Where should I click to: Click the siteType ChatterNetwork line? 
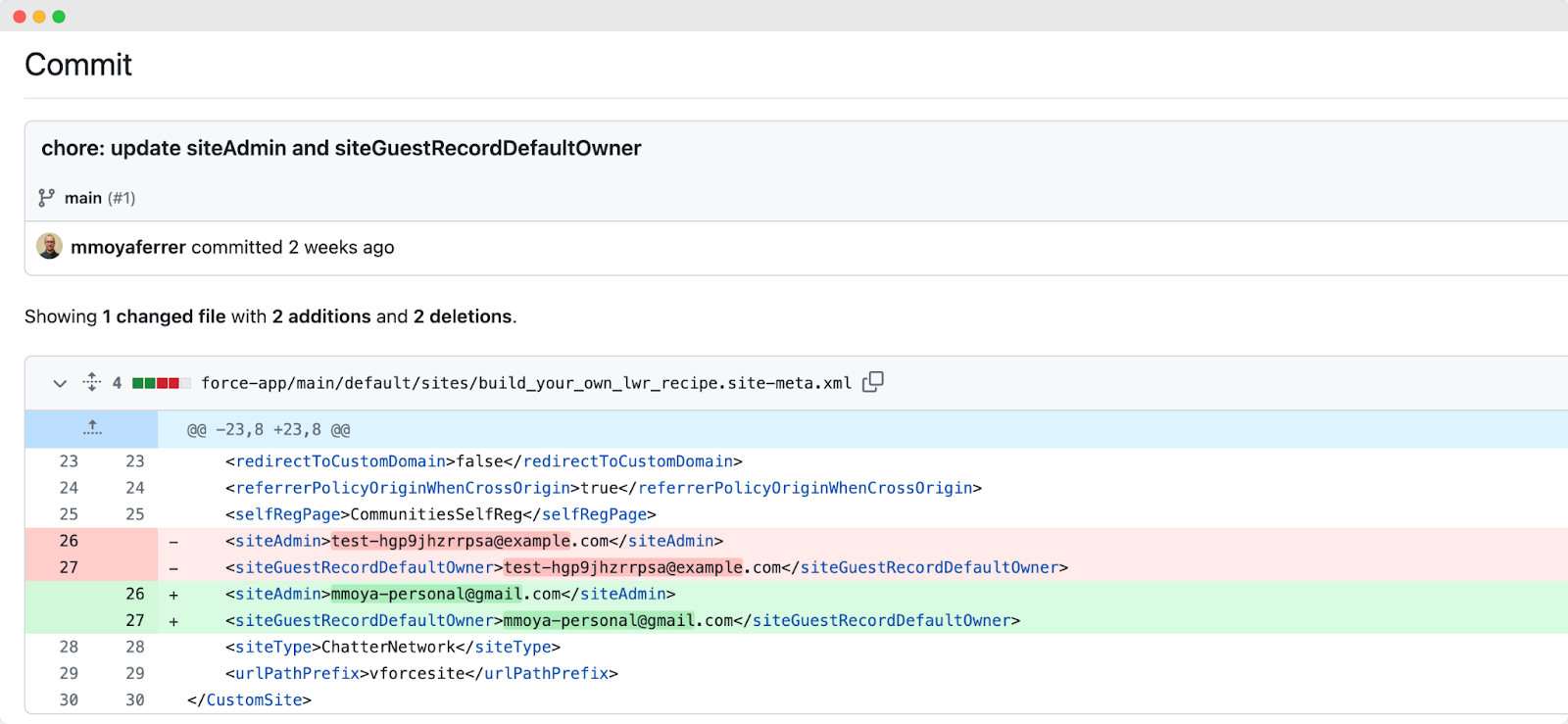tap(393, 647)
